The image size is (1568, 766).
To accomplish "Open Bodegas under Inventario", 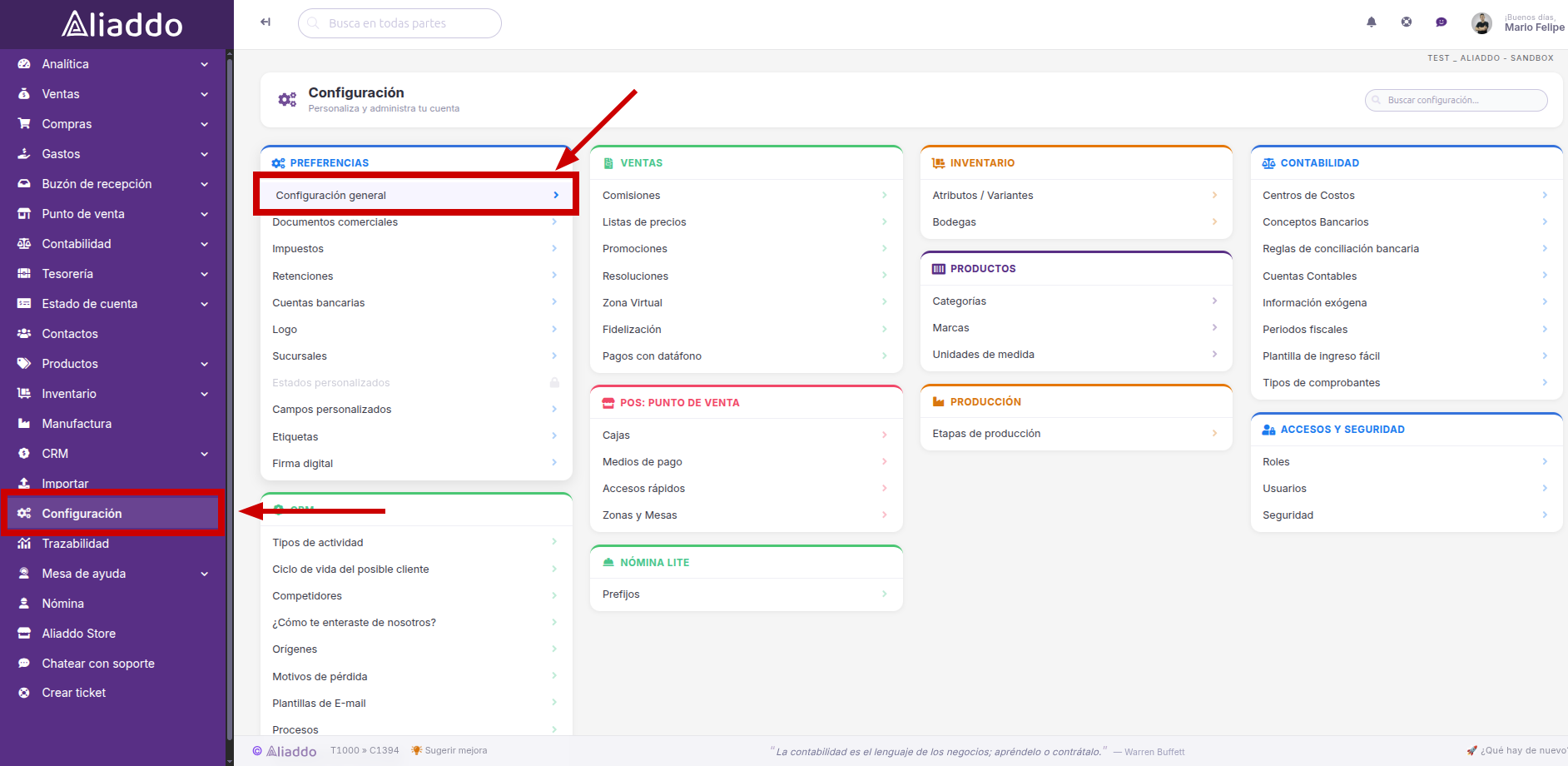I will point(1076,222).
